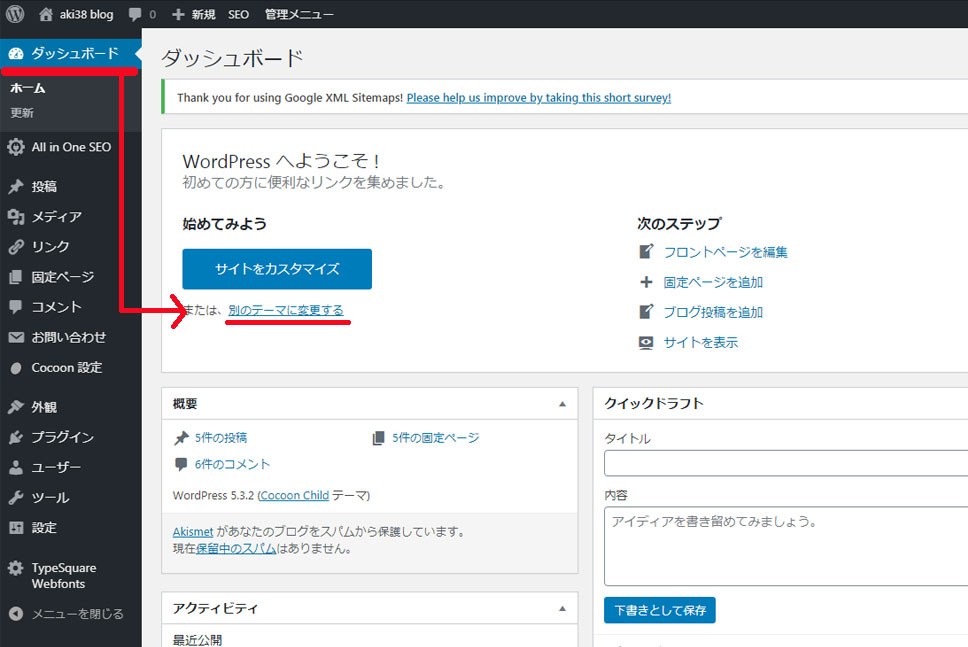Click the view-site icon beside サイトを表示
This screenshot has height=647, width=968.
[646, 343]
